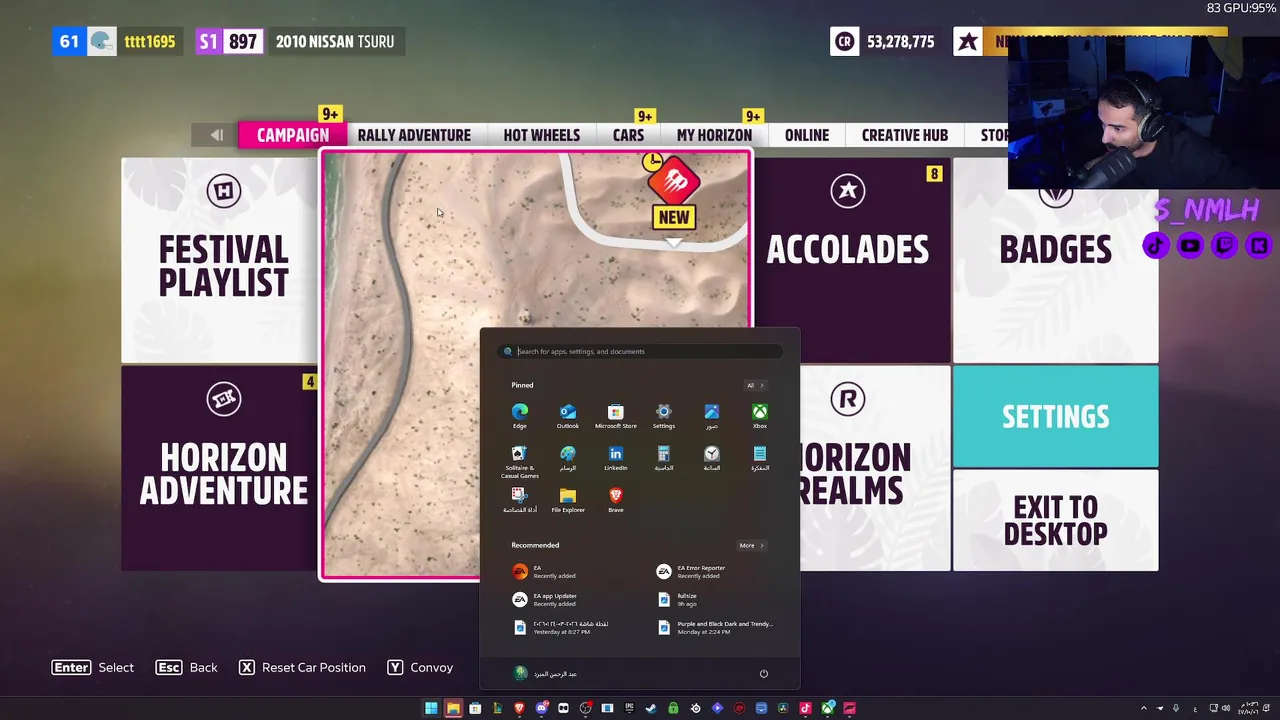
Task: Open taskbar clock and date
Action: (x=1248, y=708)
